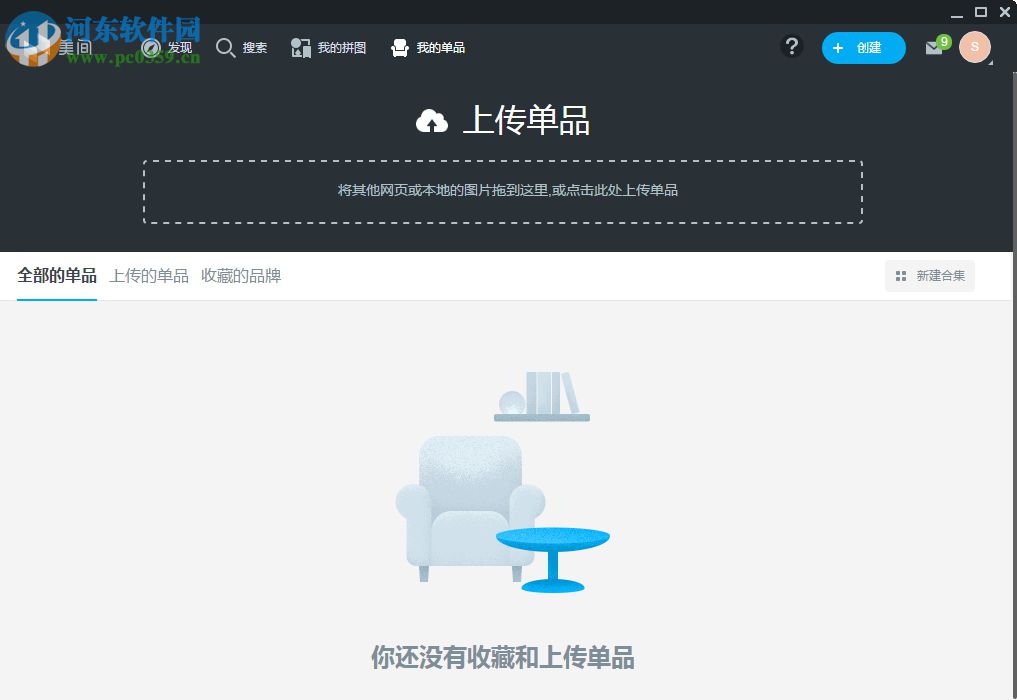Select the 全部的单品 tab
The height and width of the screenshot is (700, 1017).
point(56,276)
